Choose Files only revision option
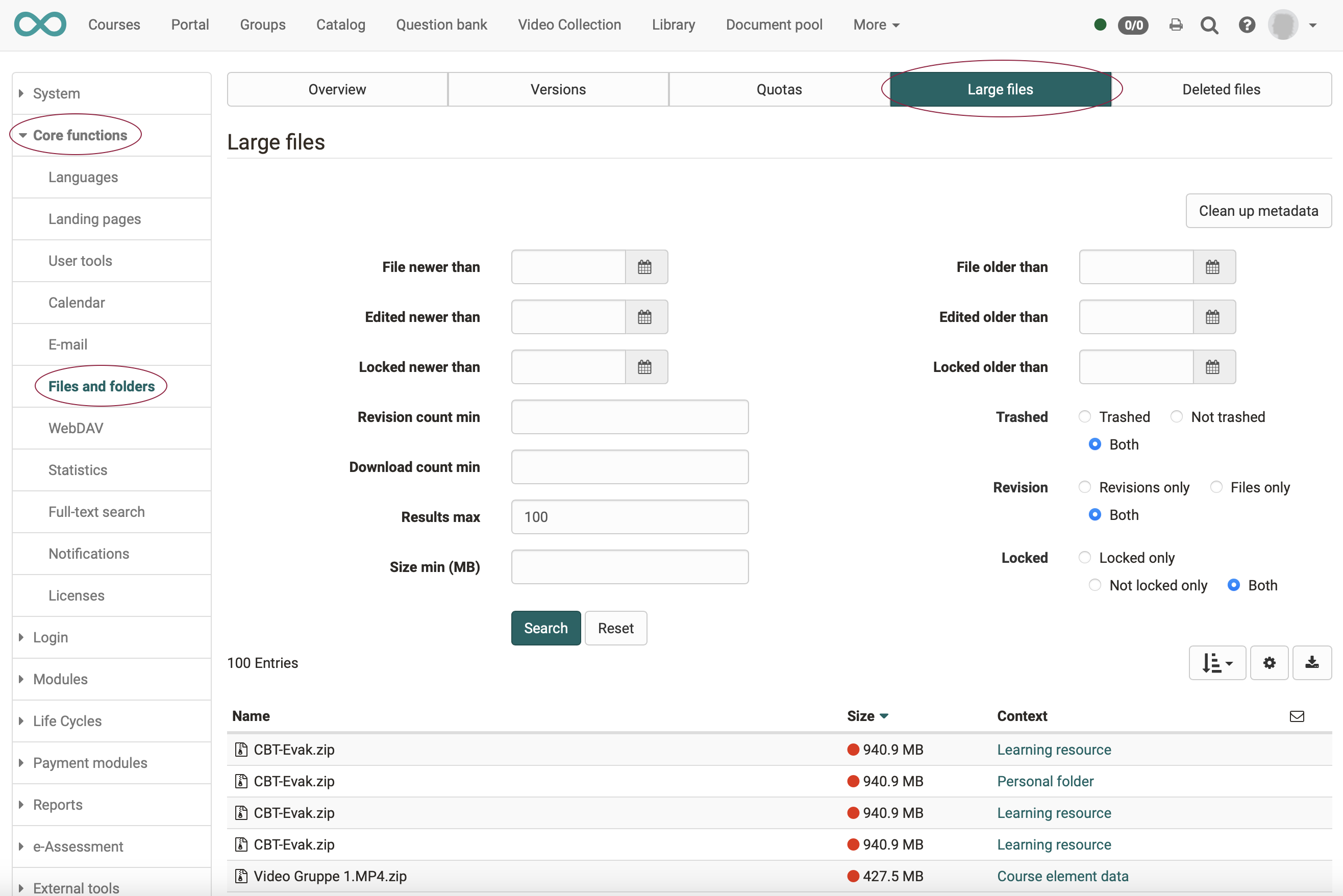Screen dimensions: 1343x896 coord(1216,487)
